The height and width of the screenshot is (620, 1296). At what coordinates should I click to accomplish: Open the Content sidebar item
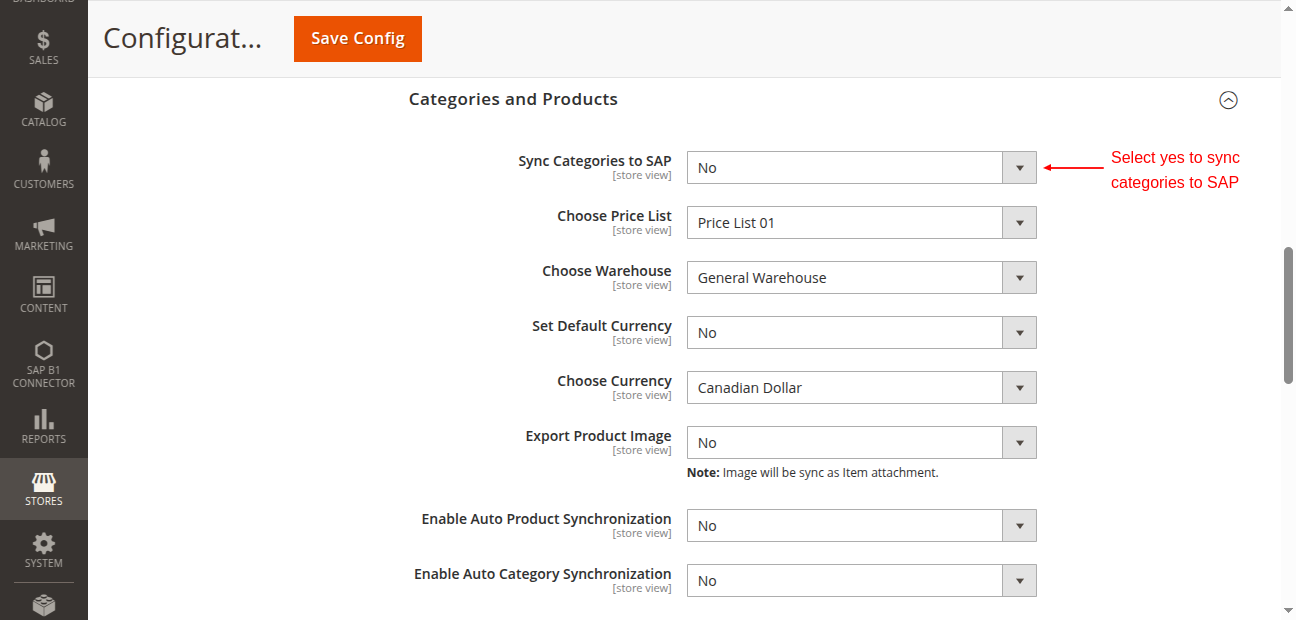point(43,292)
